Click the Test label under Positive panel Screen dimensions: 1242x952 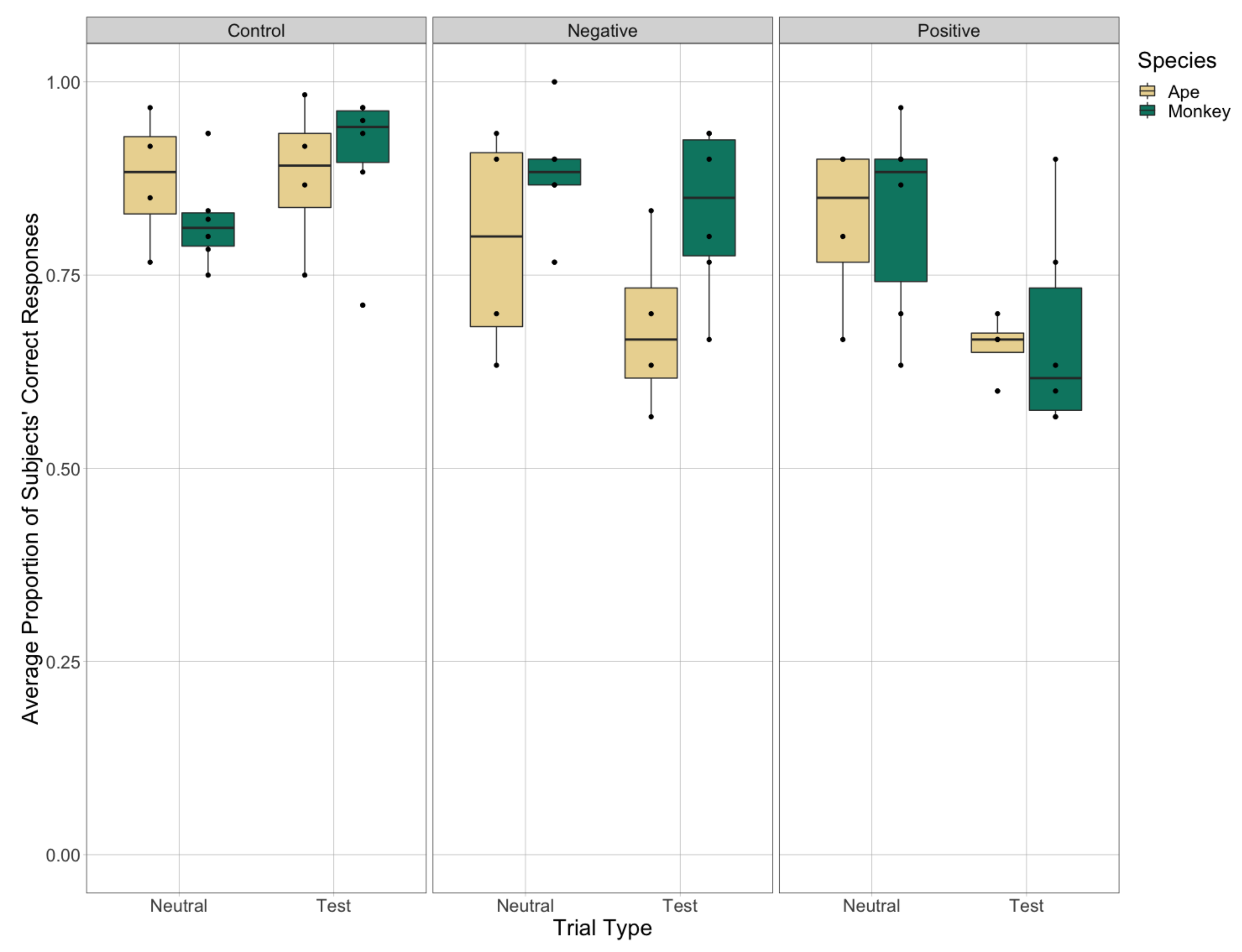tap(1026, 906)
